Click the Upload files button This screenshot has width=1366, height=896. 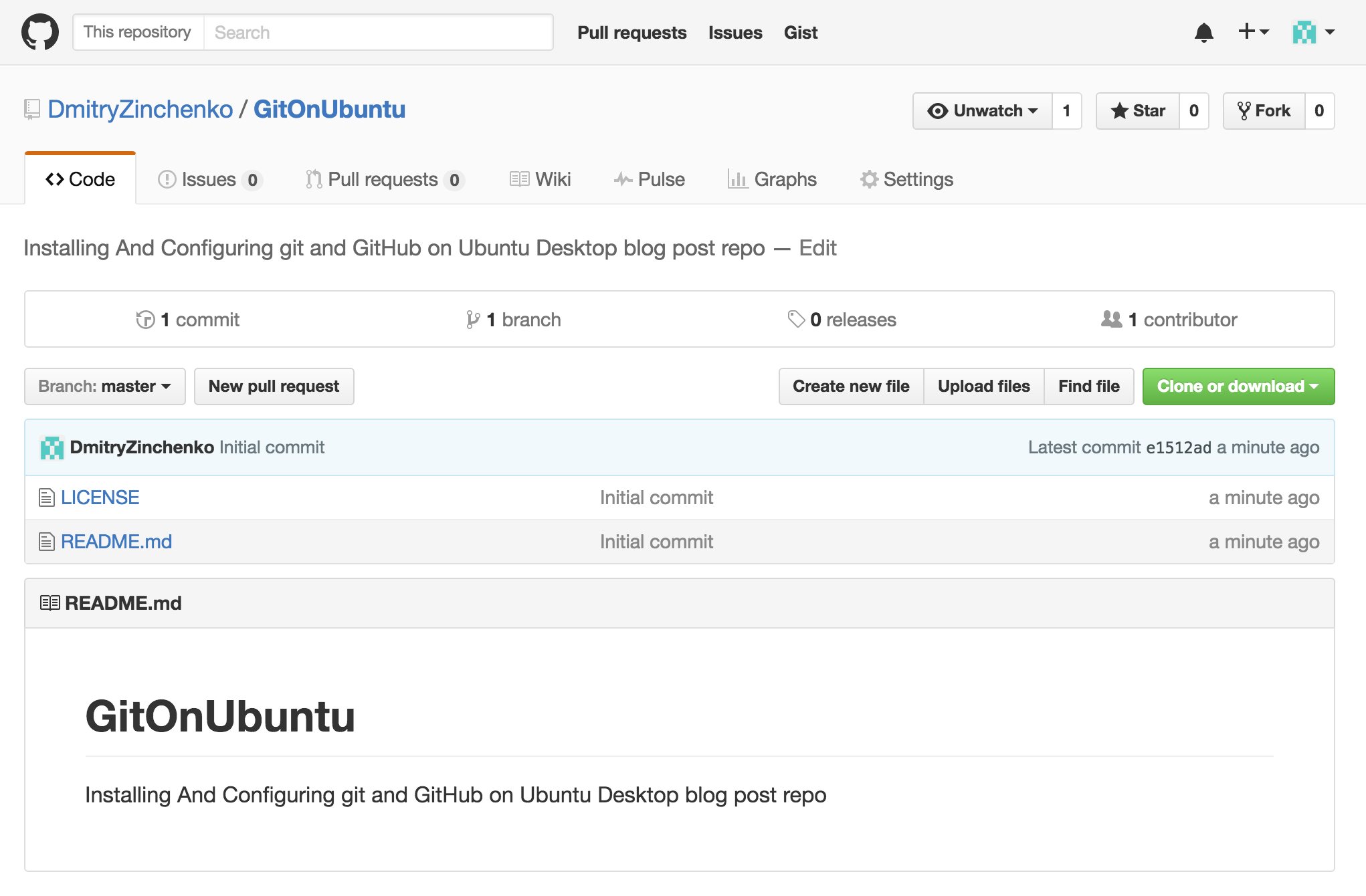(x=983, y=386)
